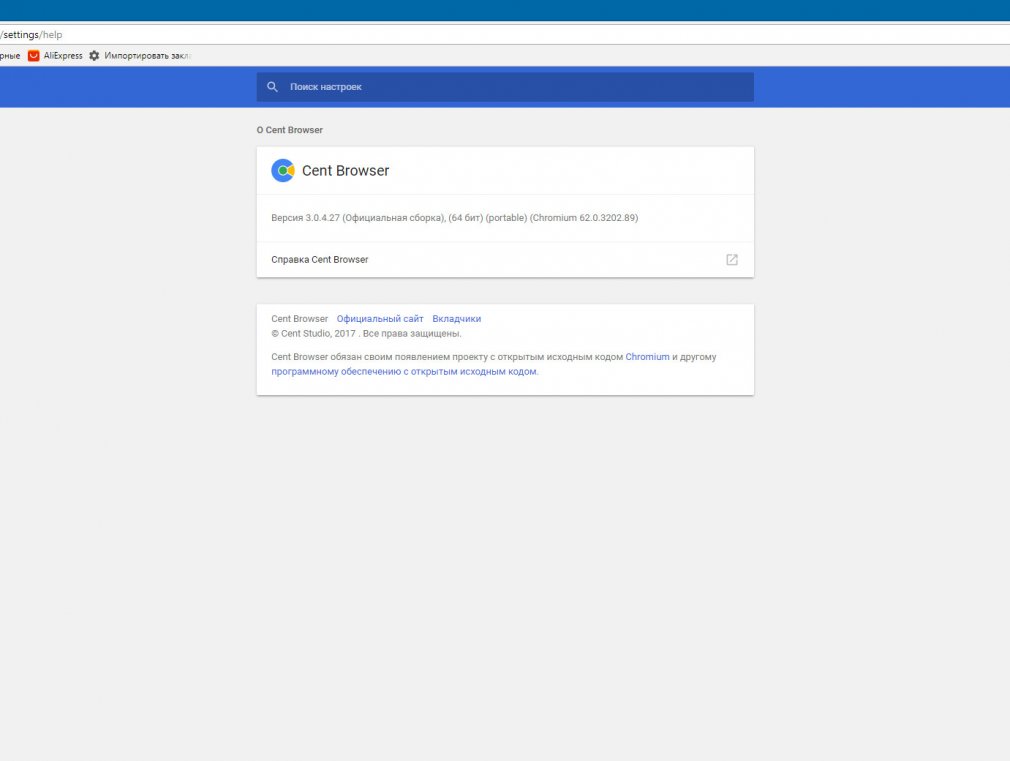The width and height of the screenshot is (1010, 761).
Task: Open the Вкладчики contributors link
Action: pos(457,319)
